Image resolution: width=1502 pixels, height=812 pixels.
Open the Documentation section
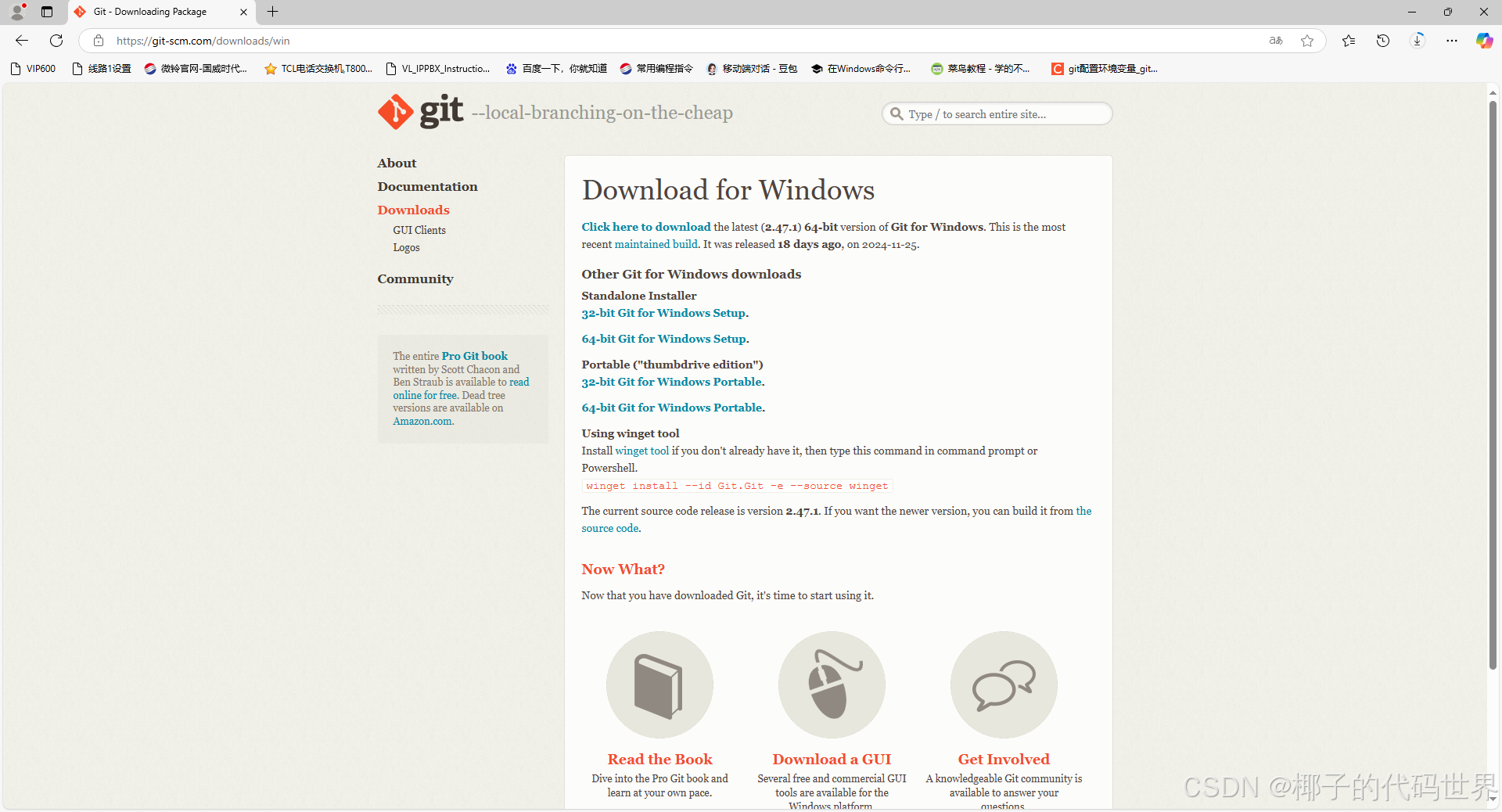[427, 186]
